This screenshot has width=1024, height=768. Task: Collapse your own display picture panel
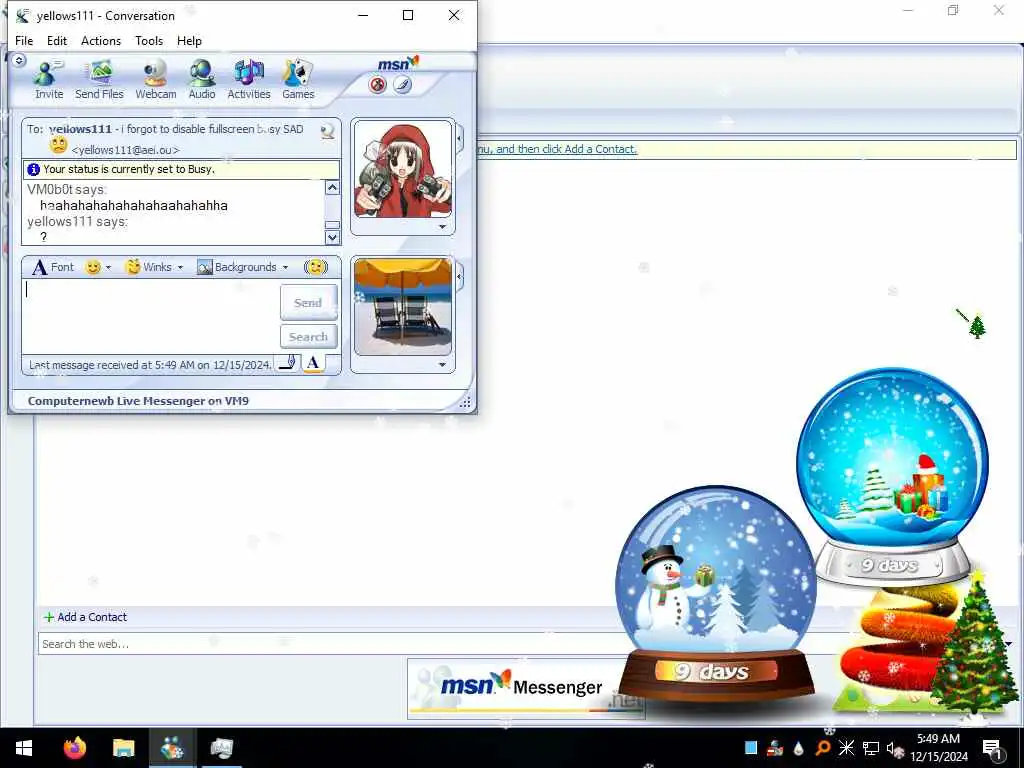460,276
